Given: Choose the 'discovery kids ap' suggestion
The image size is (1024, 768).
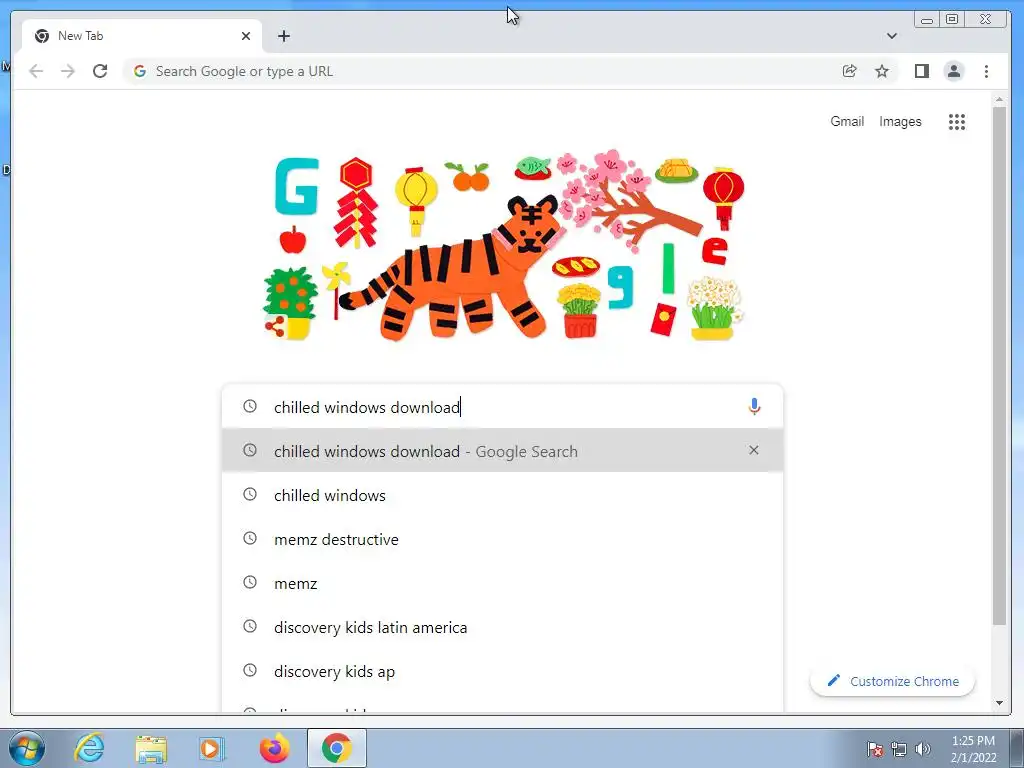Looking at the screenshot, I should (x=502, y=671).
